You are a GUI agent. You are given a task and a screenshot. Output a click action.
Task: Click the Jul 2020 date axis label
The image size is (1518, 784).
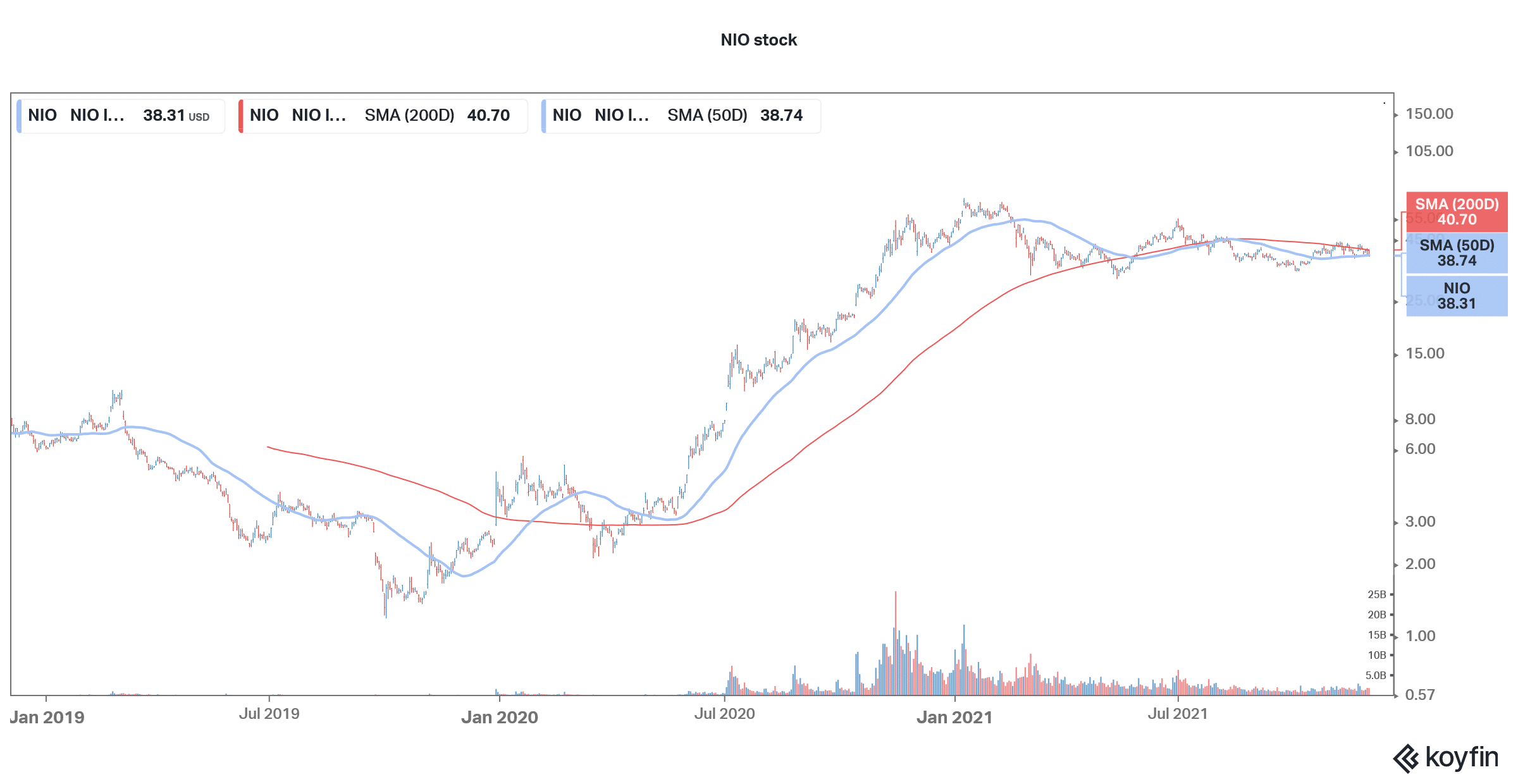(x=724, y=714)
